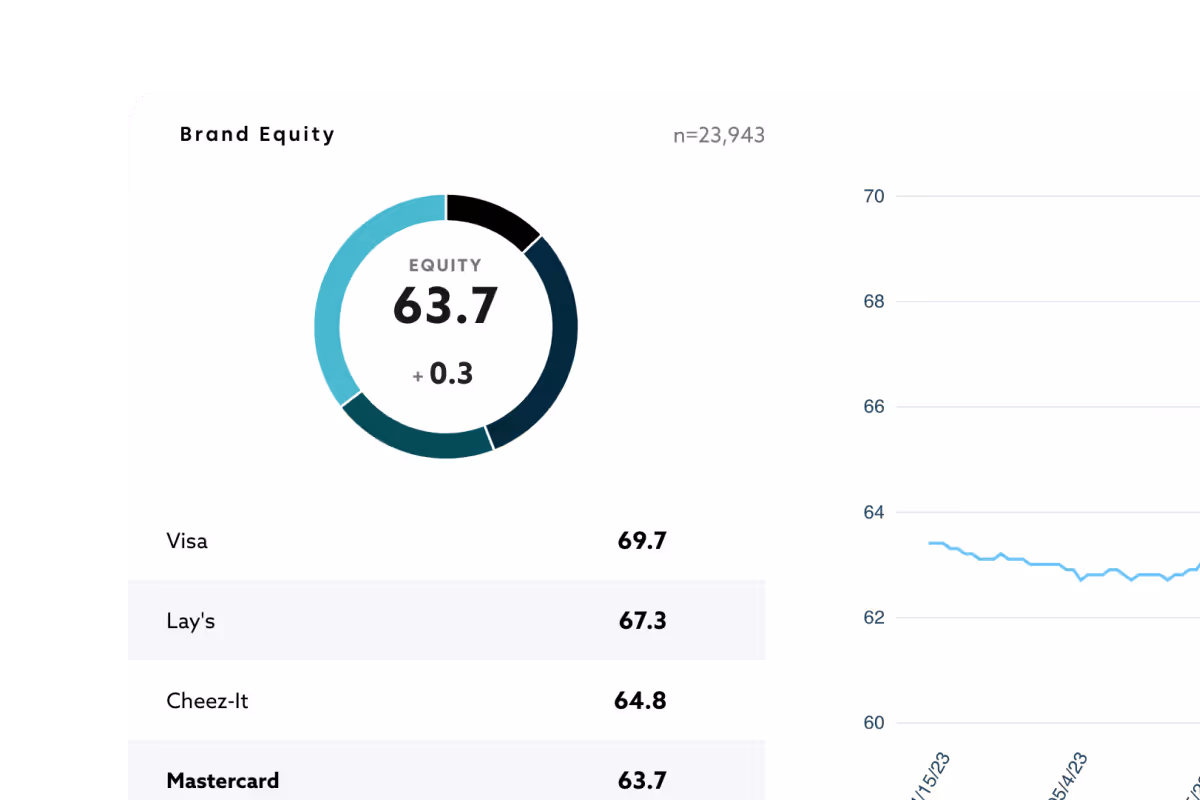The image size is (1200, 800).
Task: Select the Lay's row
Action: coord(447,620)
